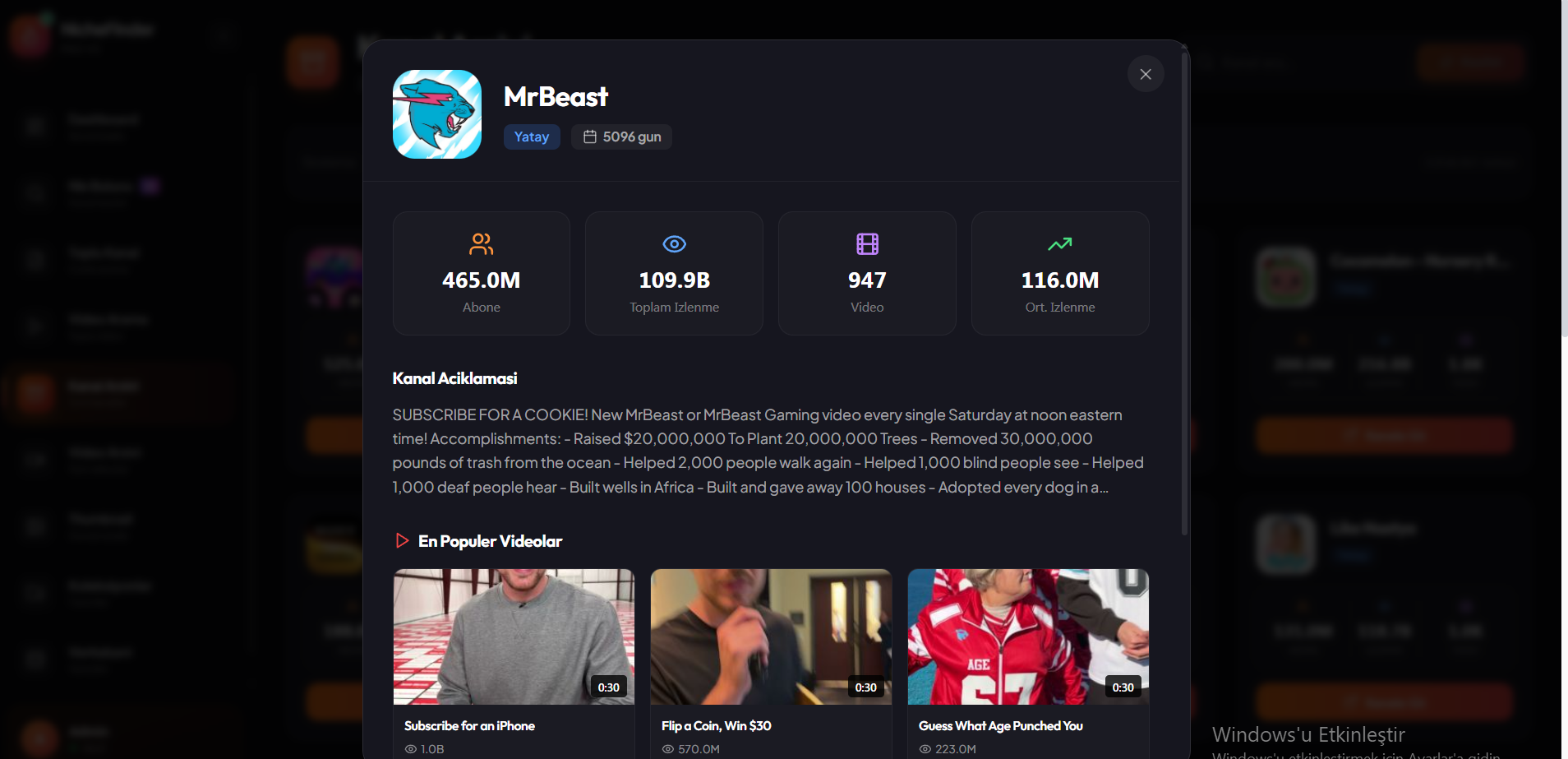Click the eye icon next to 1.0B views
Viewport: 1568px width, 759px height.
(x=411, y=749)
